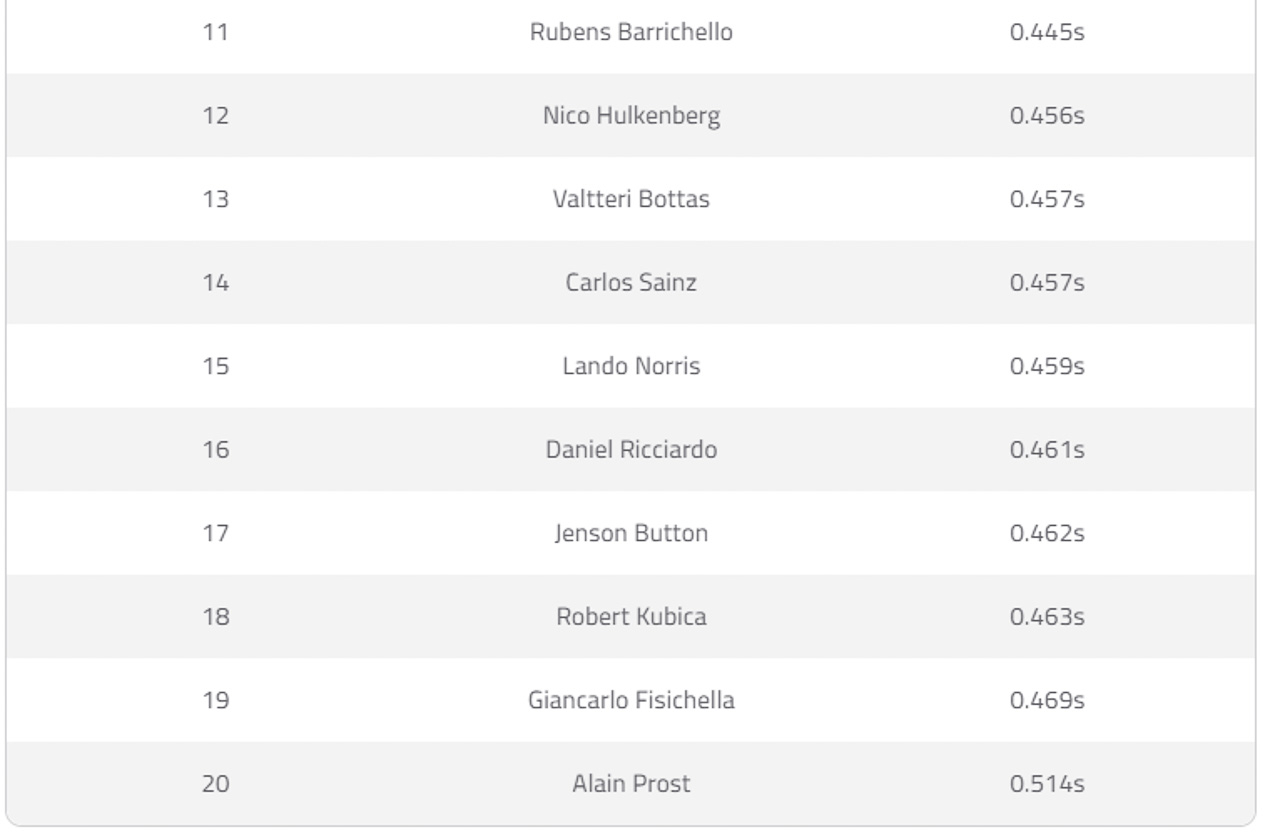Click Giancarlo Fisichella's name

[x=631, y=700]
